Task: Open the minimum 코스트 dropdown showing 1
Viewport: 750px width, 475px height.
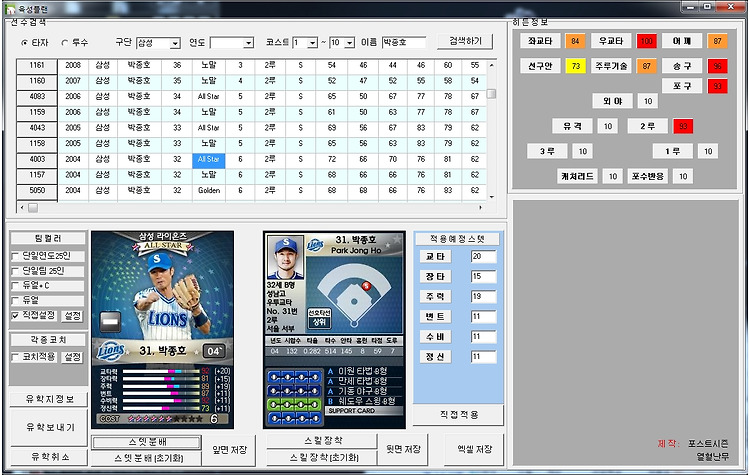Action: 312,43
